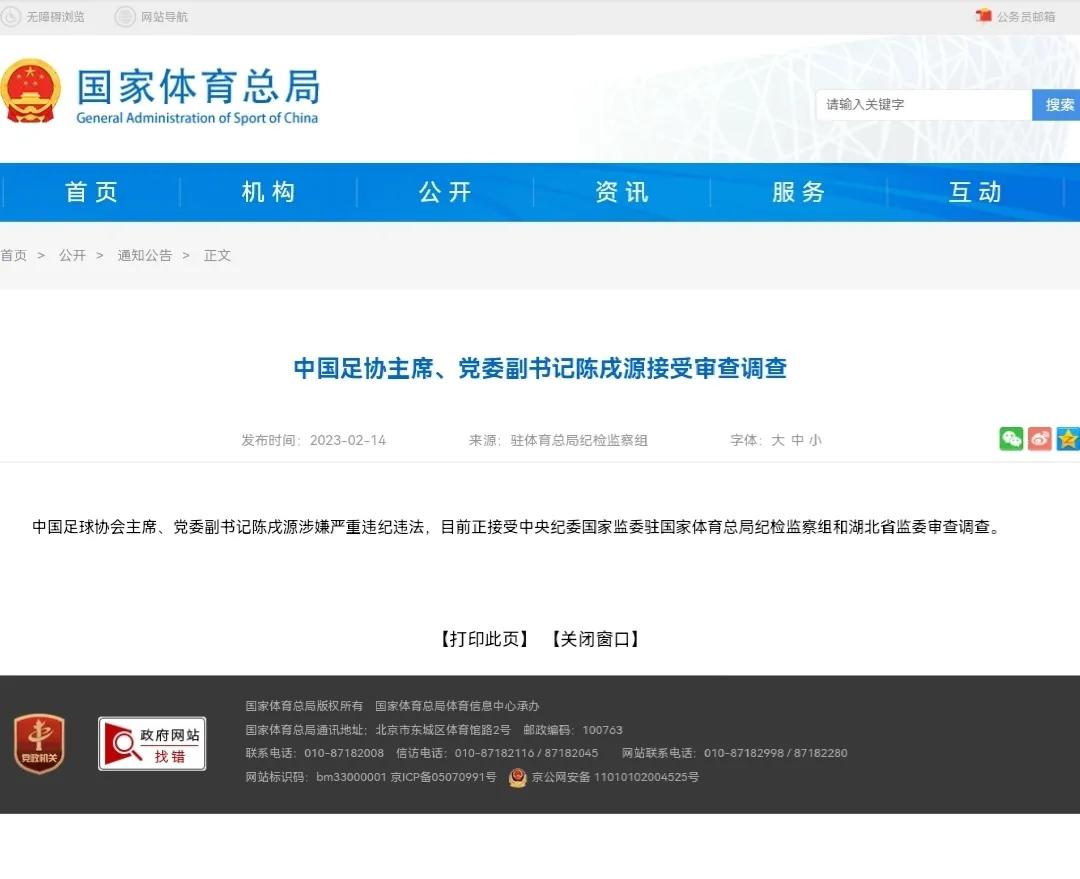Viewport: 1080px width, 879px height.
Task: Go to 公开 in breadcrumb
Action: [72, 256]
